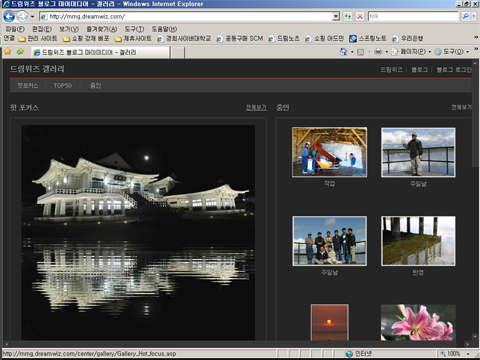Click the search box in the toolbar
The height and width of the screenshot is (360, 480).
pyautogui.click(x=413, y=16)
